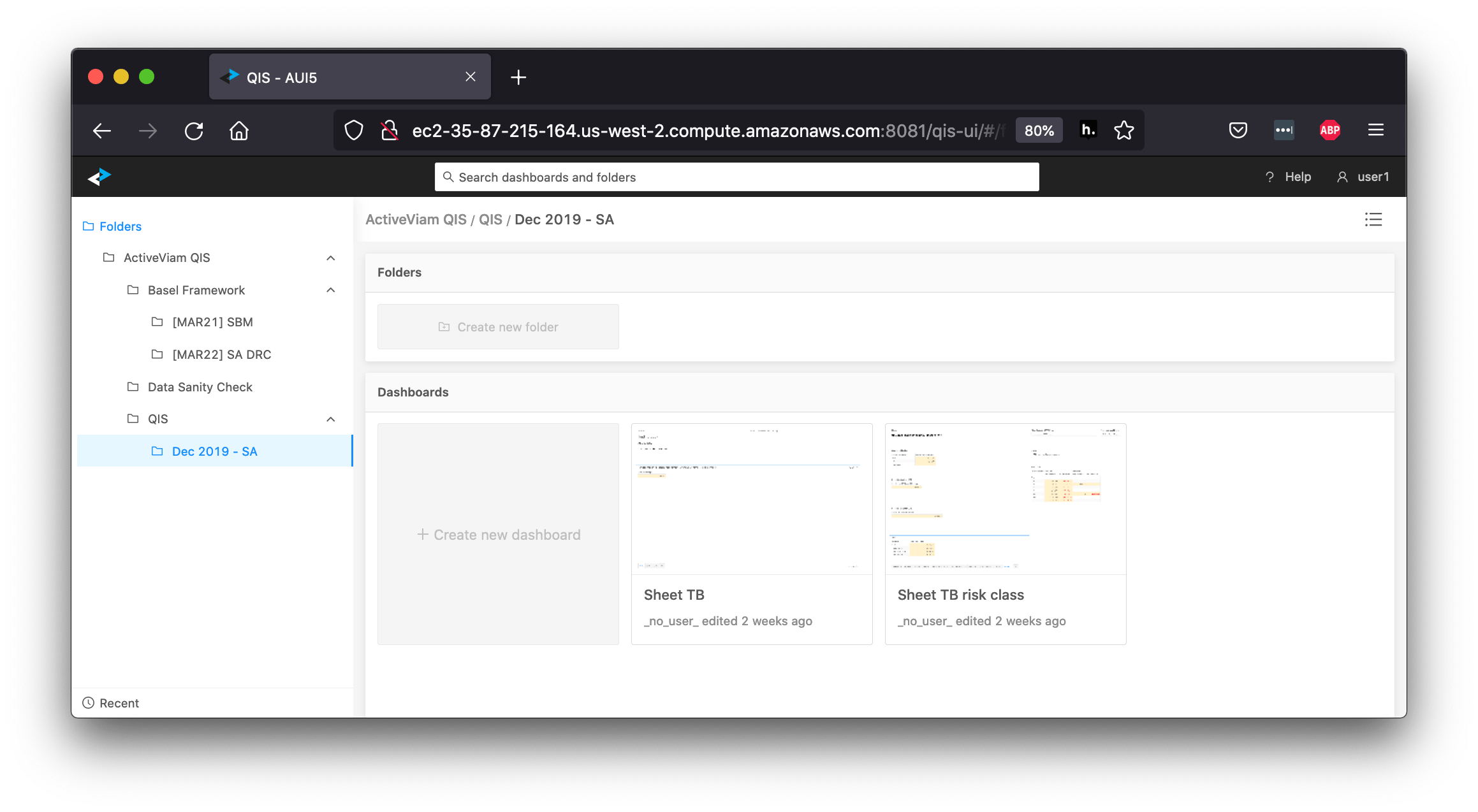Open the browser hamburger menu
1478x812 pixels.
1376,131
